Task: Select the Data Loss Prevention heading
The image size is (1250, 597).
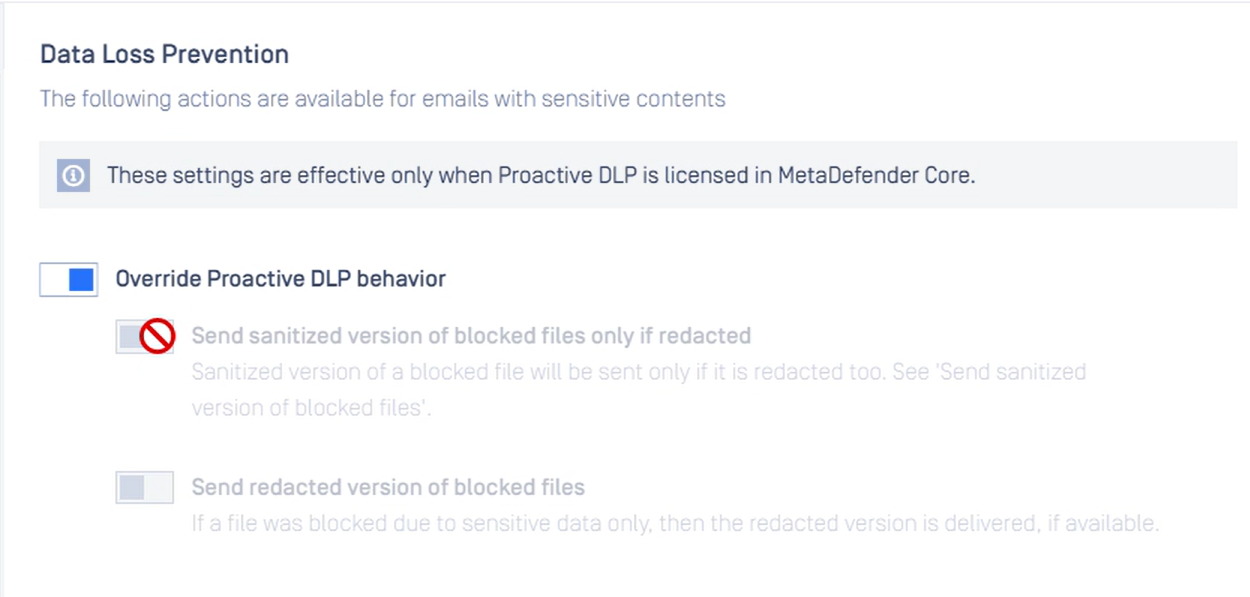Action: [x=164, y=54]
